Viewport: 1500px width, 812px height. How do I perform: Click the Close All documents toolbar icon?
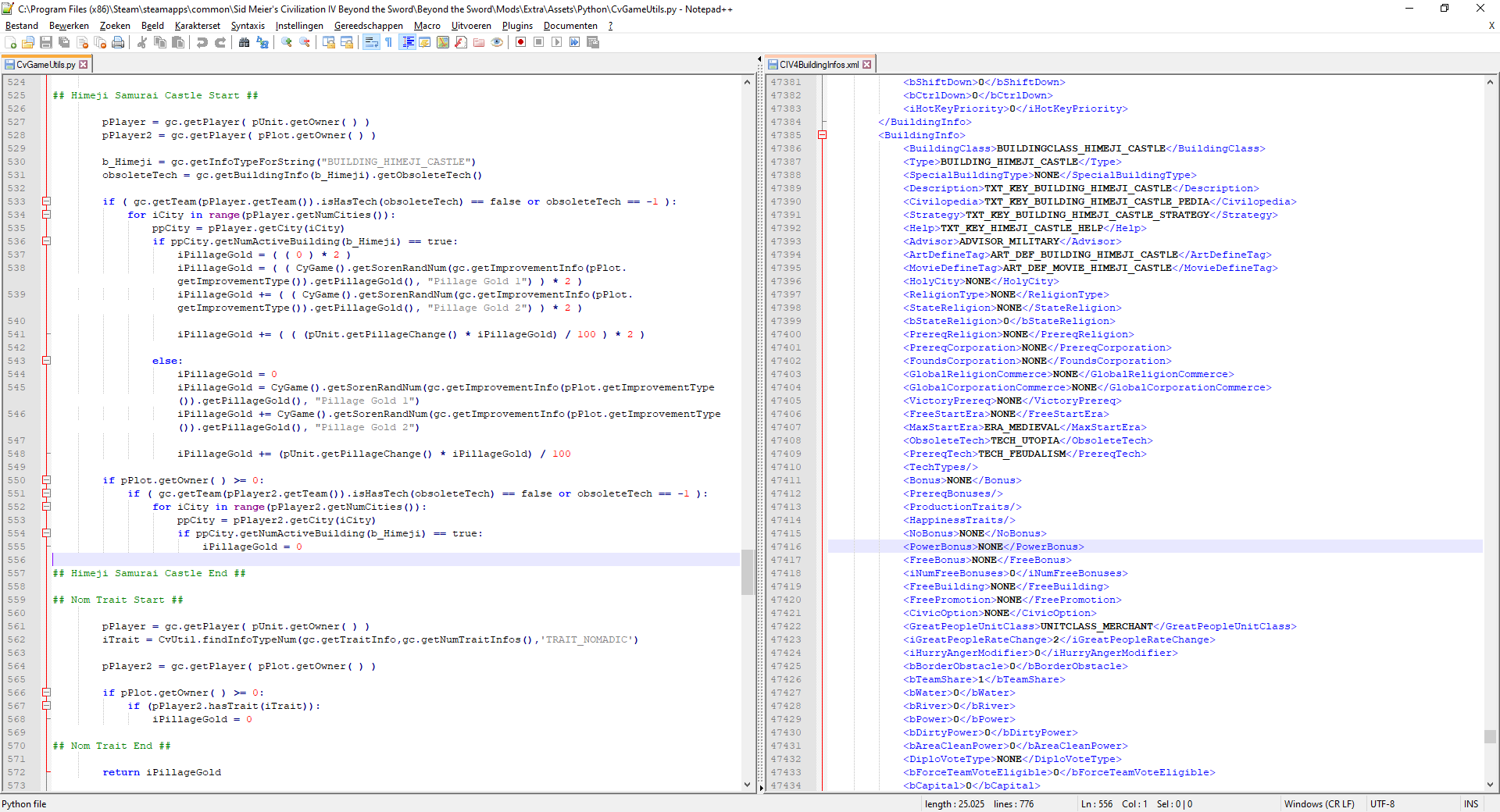coord(100,42)
